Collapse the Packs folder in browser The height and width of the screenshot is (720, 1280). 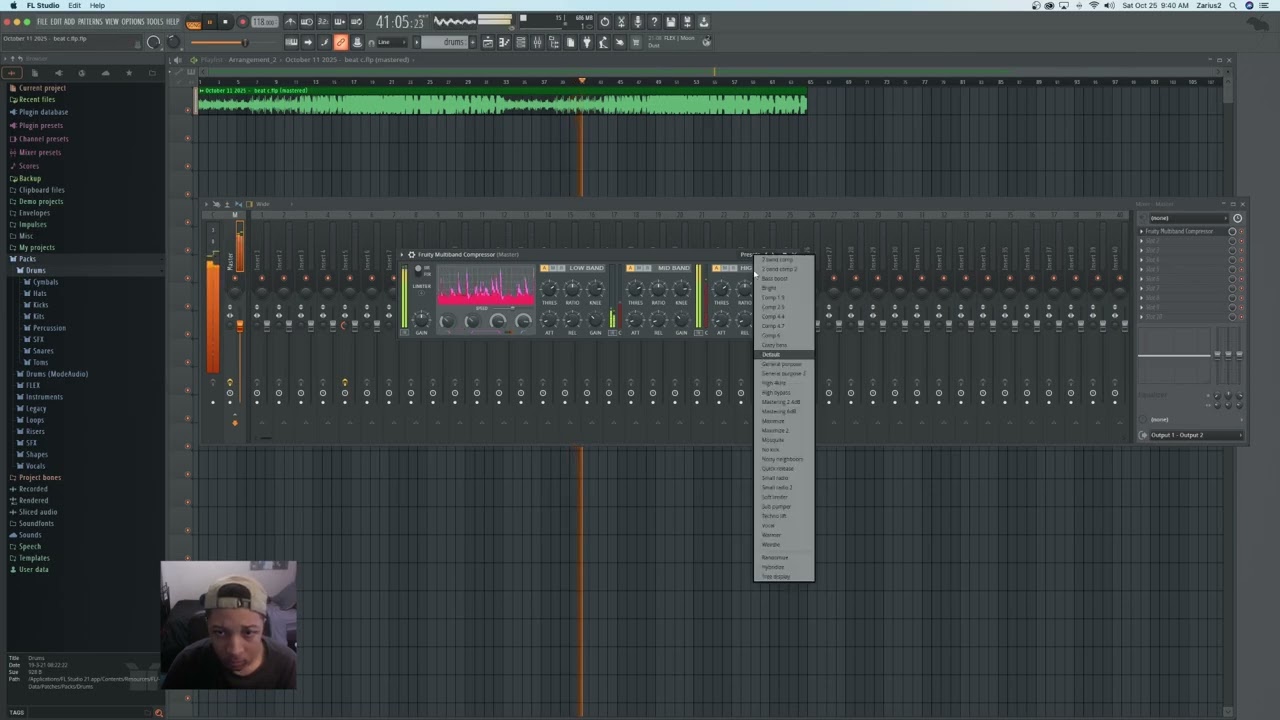pyautogui.click(x=28, y=259)
